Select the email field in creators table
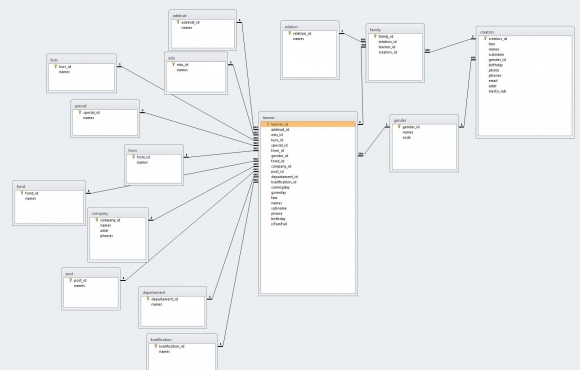Image resolution: width=580 pixels, height=370 pixels. (x=493, y=81)
